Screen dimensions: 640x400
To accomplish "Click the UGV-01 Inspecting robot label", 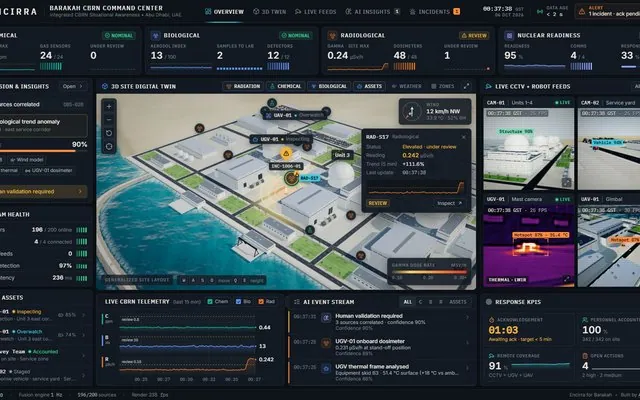I will [x=280, y=139].
